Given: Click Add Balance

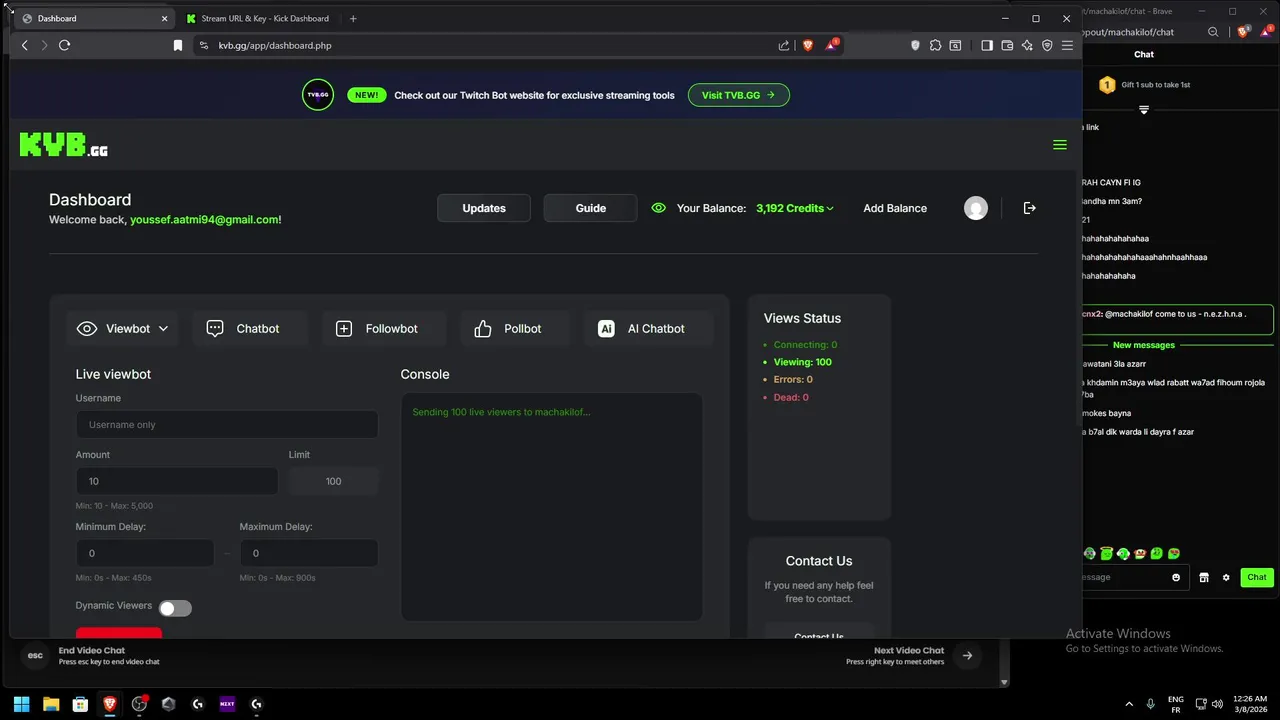Looking at the screenshot, I should click(x=895, y=208).
